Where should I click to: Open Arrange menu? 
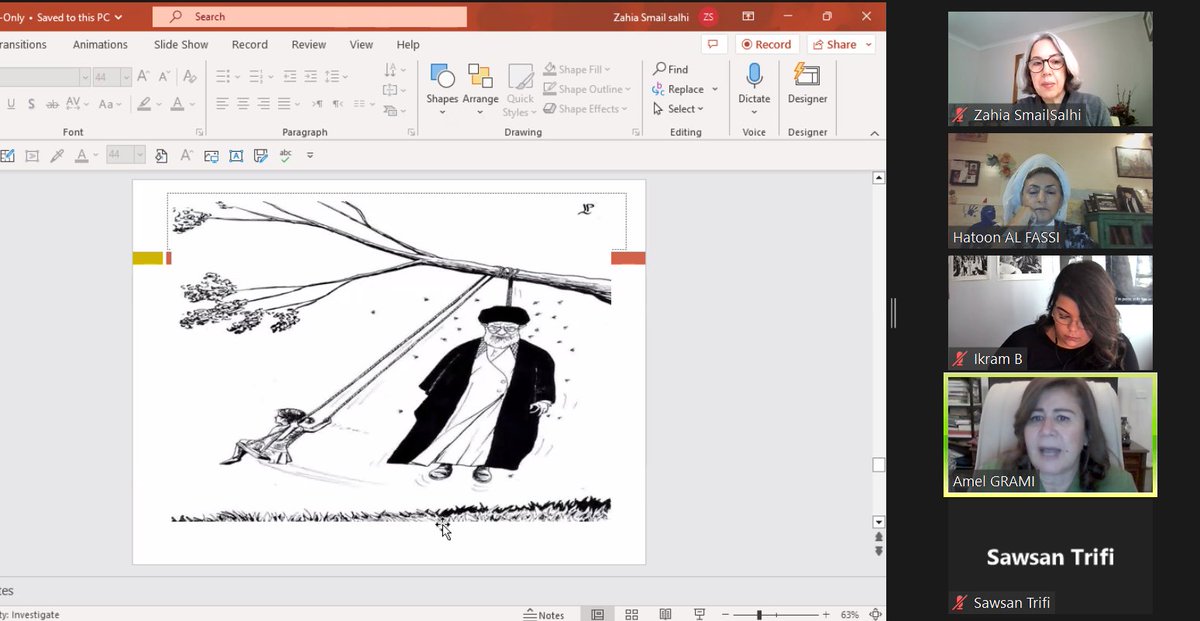pyautogui.click(x=480, y=88)
